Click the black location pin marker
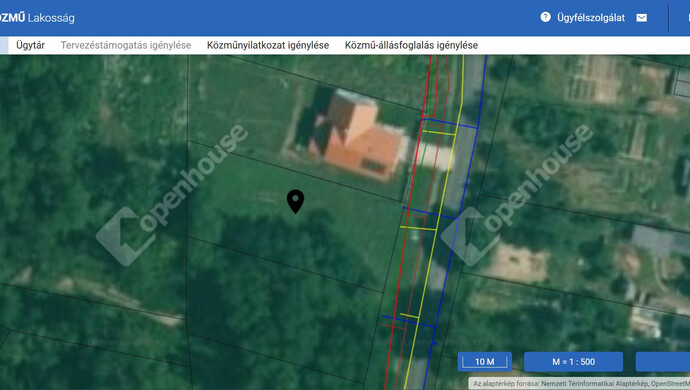Image resolution: width=690 pixels, height=390 pixels. pyautogui.click(x=295, y=202)
